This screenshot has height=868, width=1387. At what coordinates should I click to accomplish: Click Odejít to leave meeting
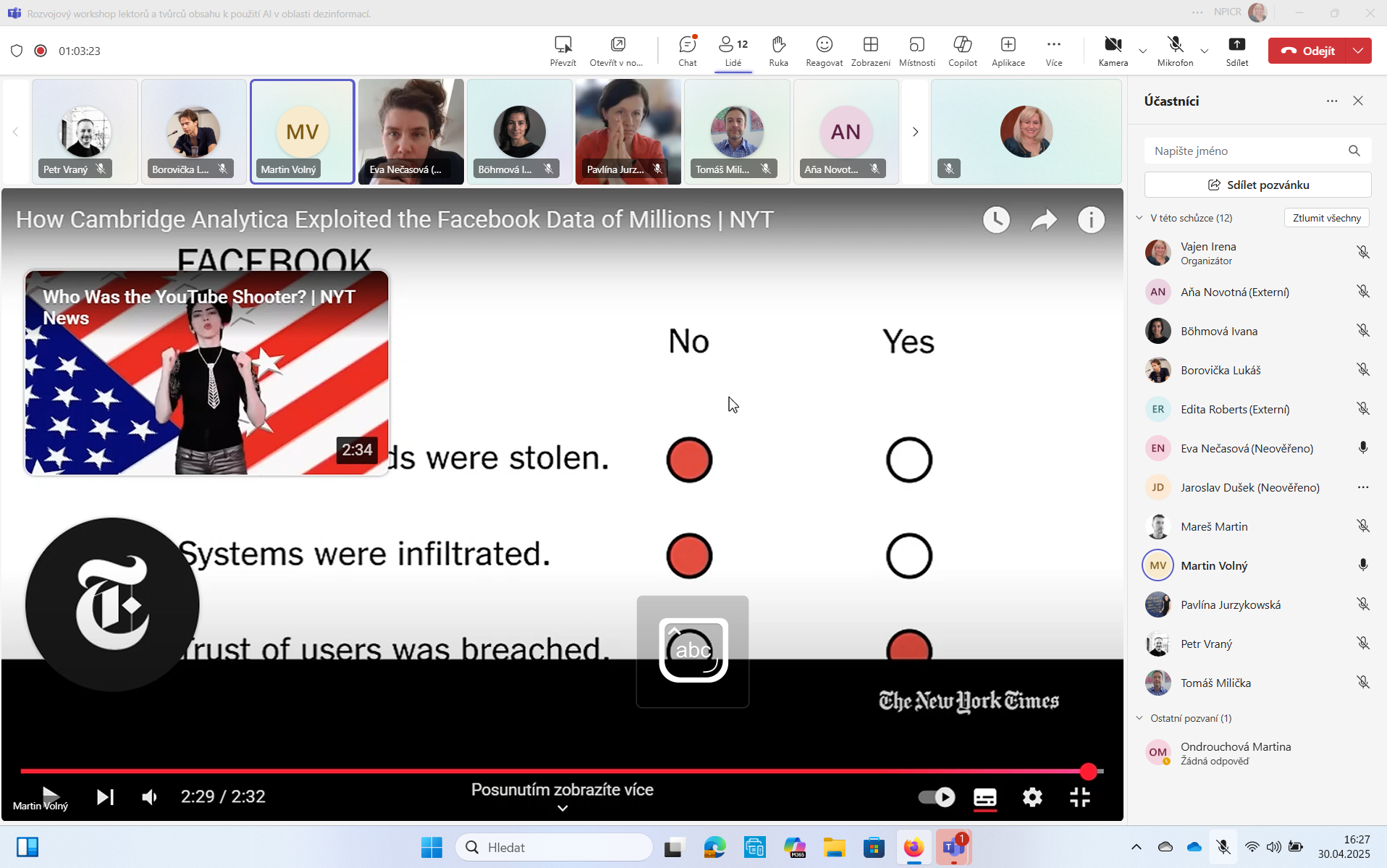(x=1307, y=51)
